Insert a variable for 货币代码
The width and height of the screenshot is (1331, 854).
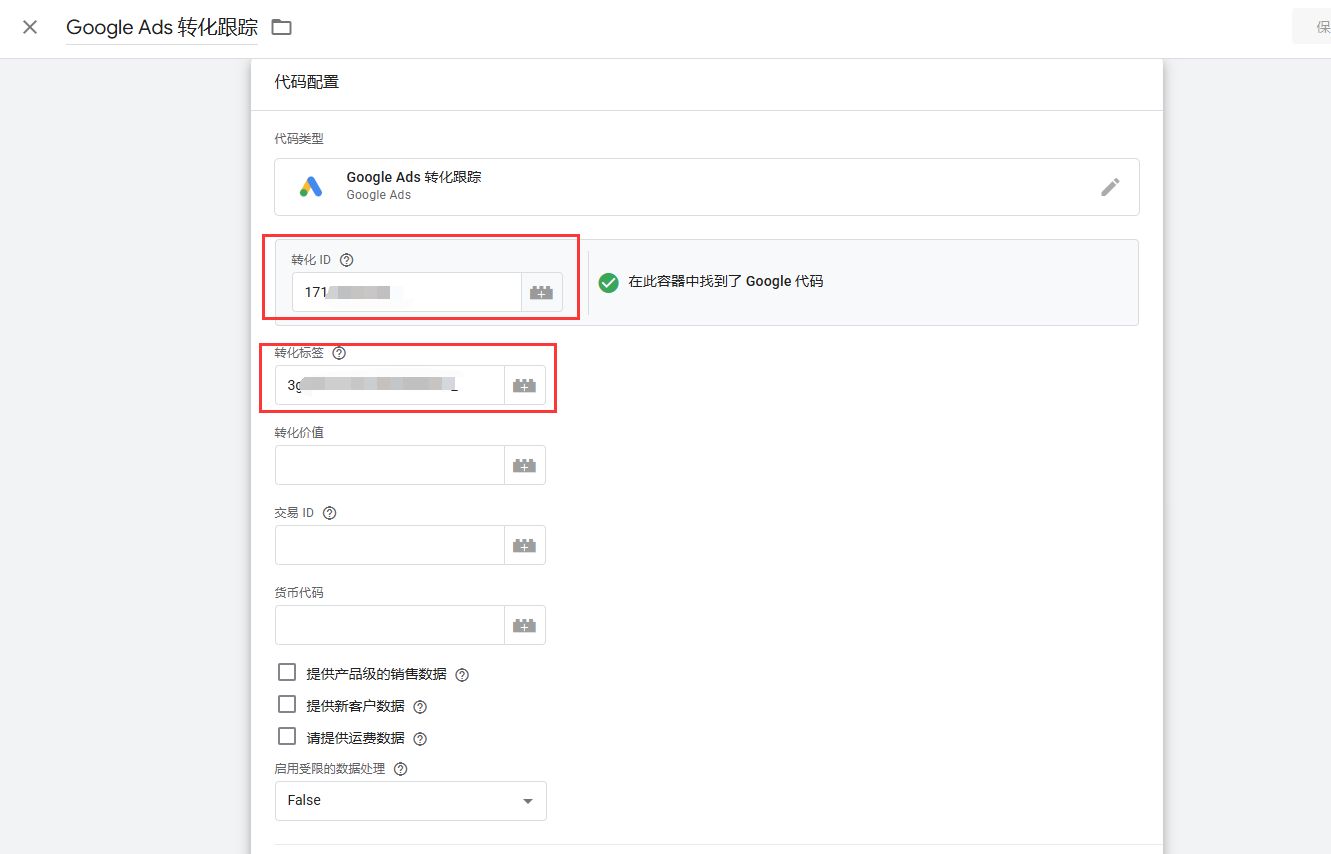525,625
